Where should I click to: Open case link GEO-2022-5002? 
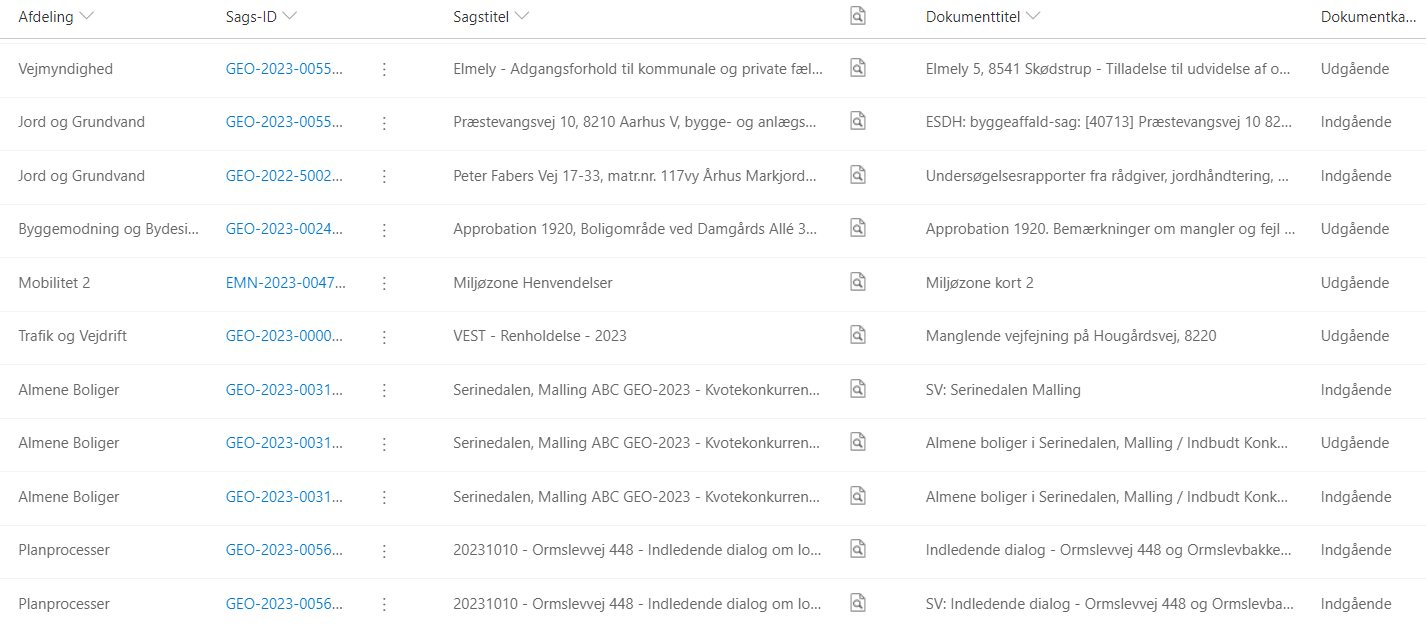point(286,176)
